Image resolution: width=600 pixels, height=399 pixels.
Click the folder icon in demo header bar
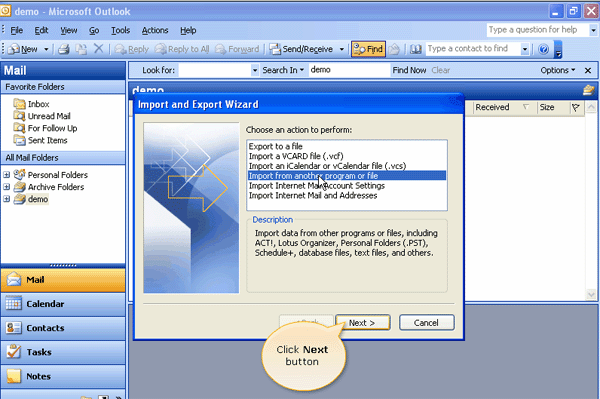pos(589,90)
